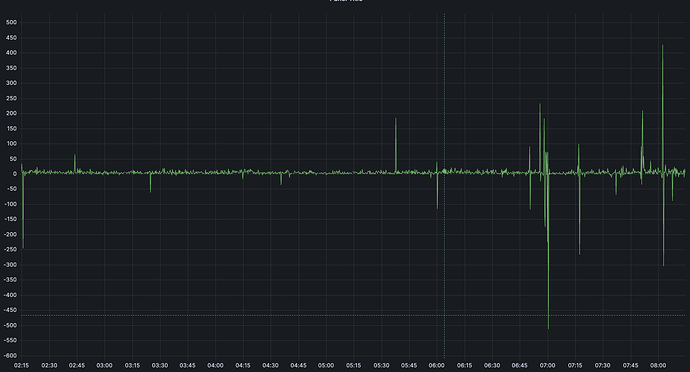This screenshot has height=372, width=690.
Task: Click the 07:30 time axis label
Action: [x=603, y=365]
